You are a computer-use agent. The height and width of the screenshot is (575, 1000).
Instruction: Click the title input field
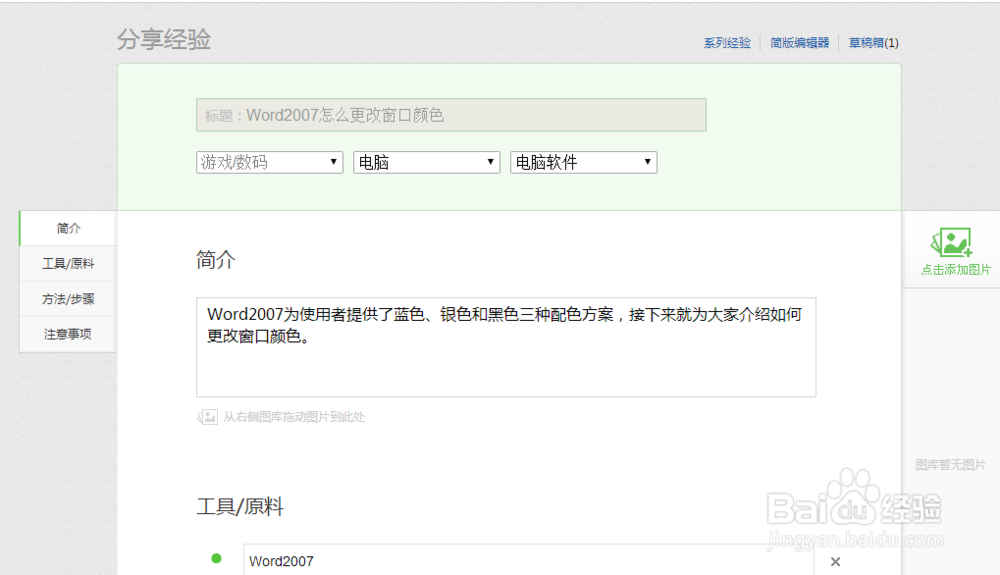[452, 115]
